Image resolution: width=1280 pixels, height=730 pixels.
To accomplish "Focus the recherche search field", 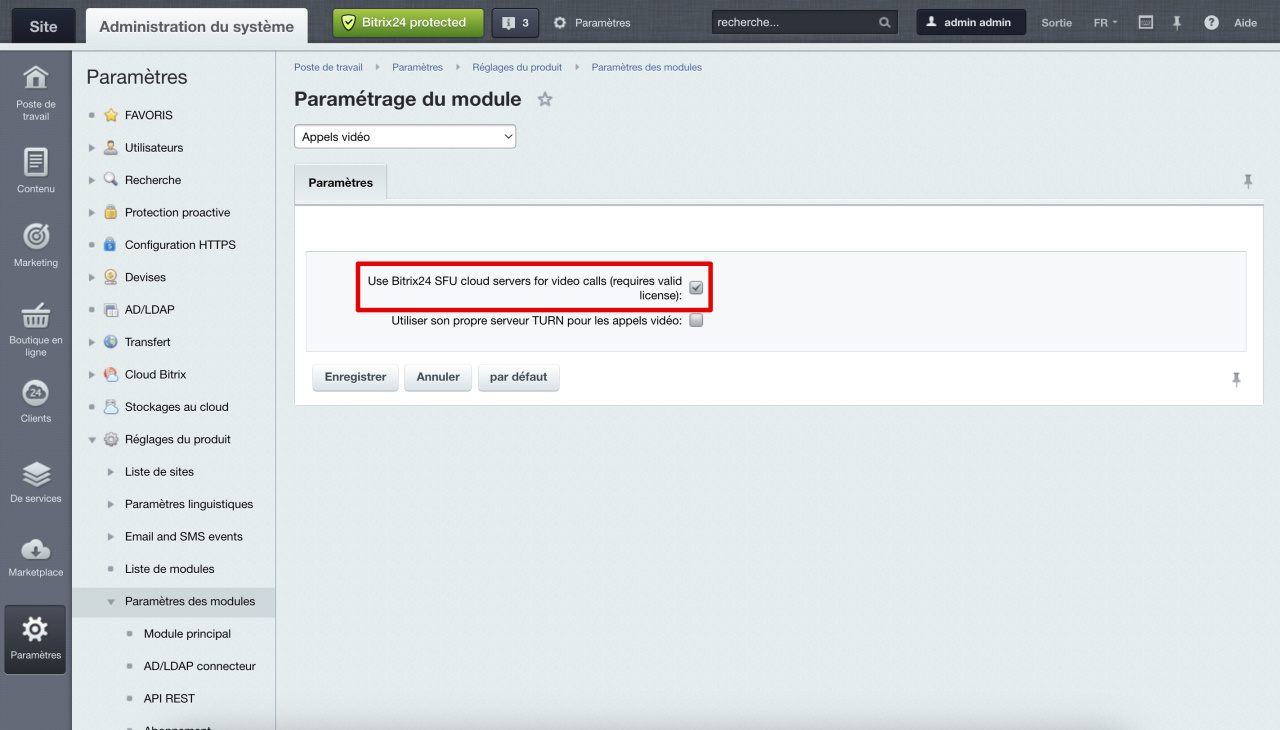I will click(x=793, y=22).
